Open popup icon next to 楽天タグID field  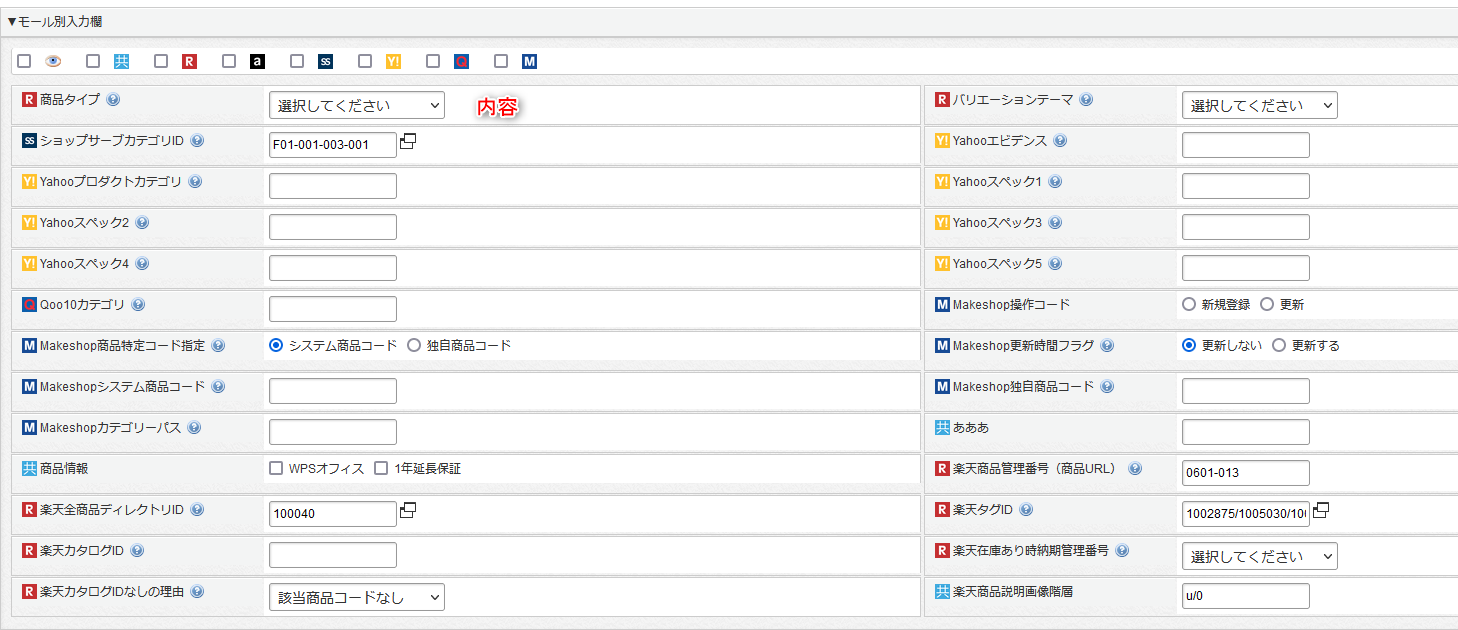click(x=1321, y=510)
